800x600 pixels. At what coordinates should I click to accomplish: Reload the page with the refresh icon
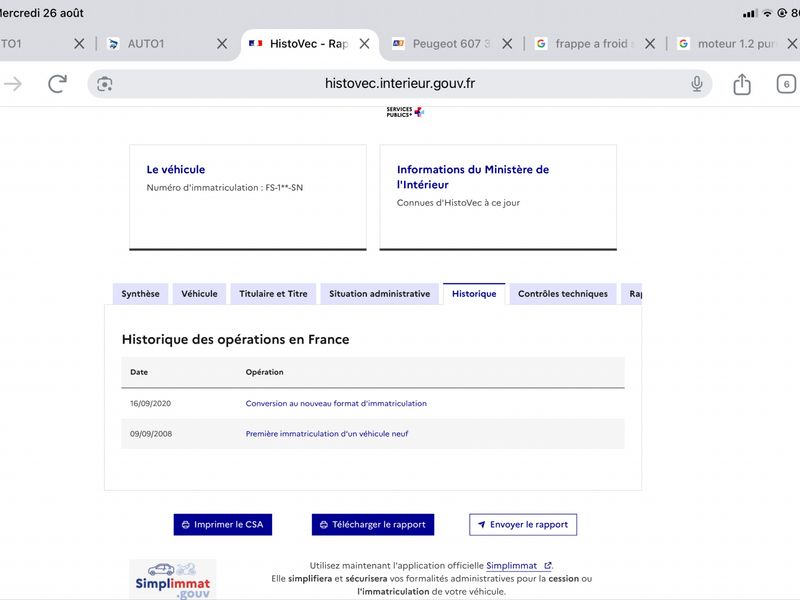click(58, 84)
